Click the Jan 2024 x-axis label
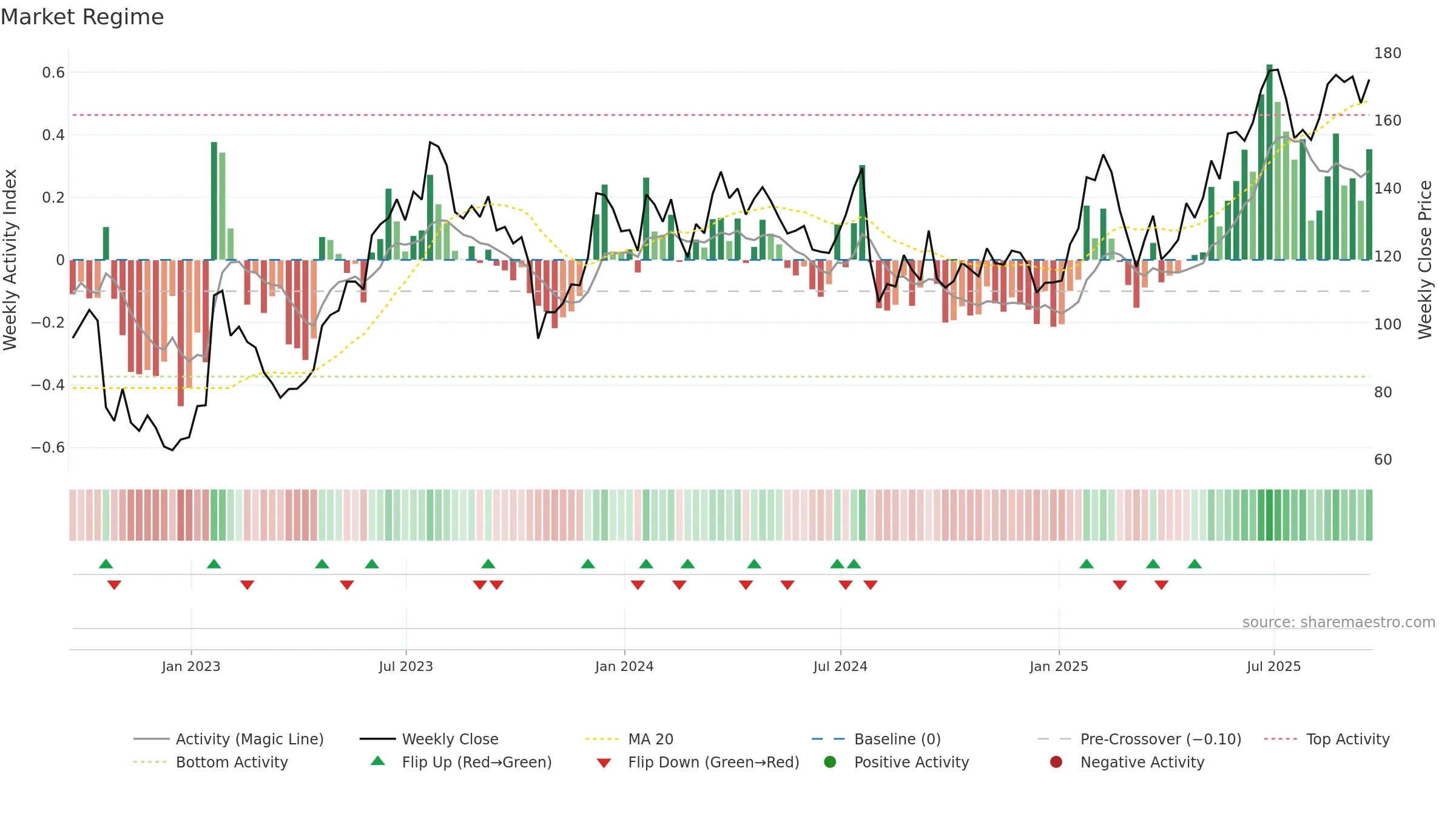1456x819 pixels. point(624,666)
